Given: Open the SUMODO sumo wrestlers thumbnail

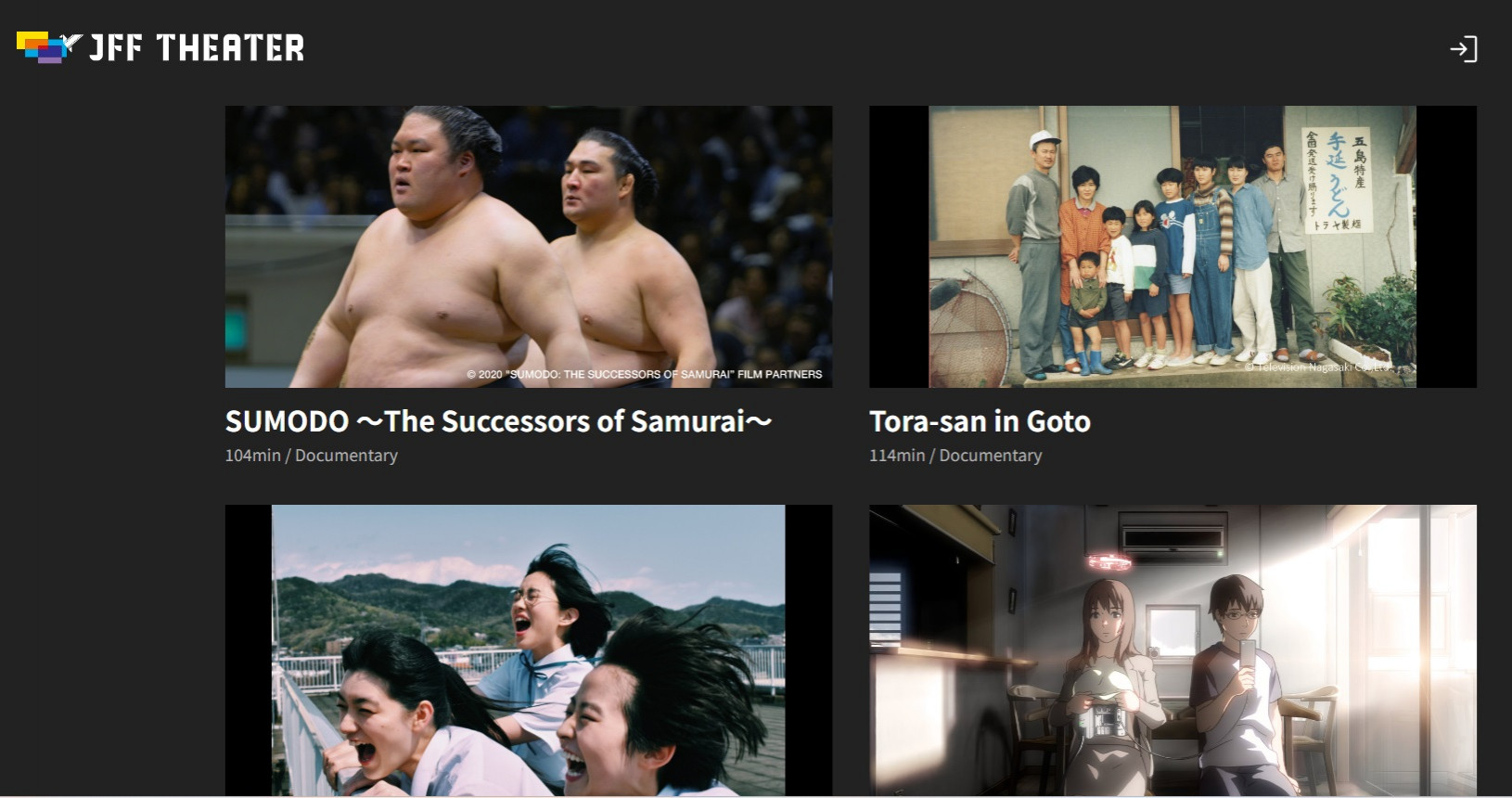Looking at the screenshot, I should click(x=529, y=247).
